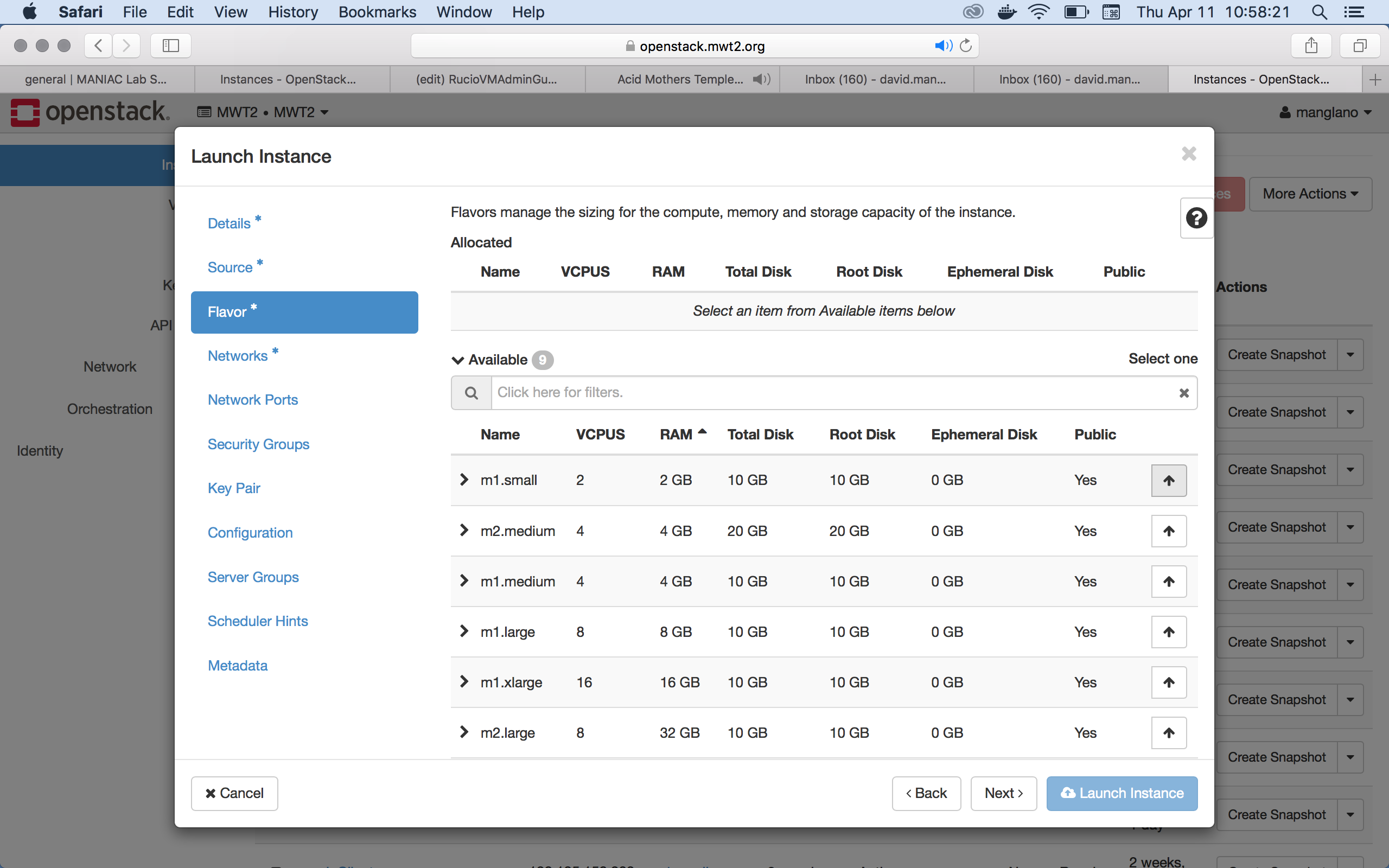
Task: Open the More Actions dropdown
Action: click(x=1310, y=194)
